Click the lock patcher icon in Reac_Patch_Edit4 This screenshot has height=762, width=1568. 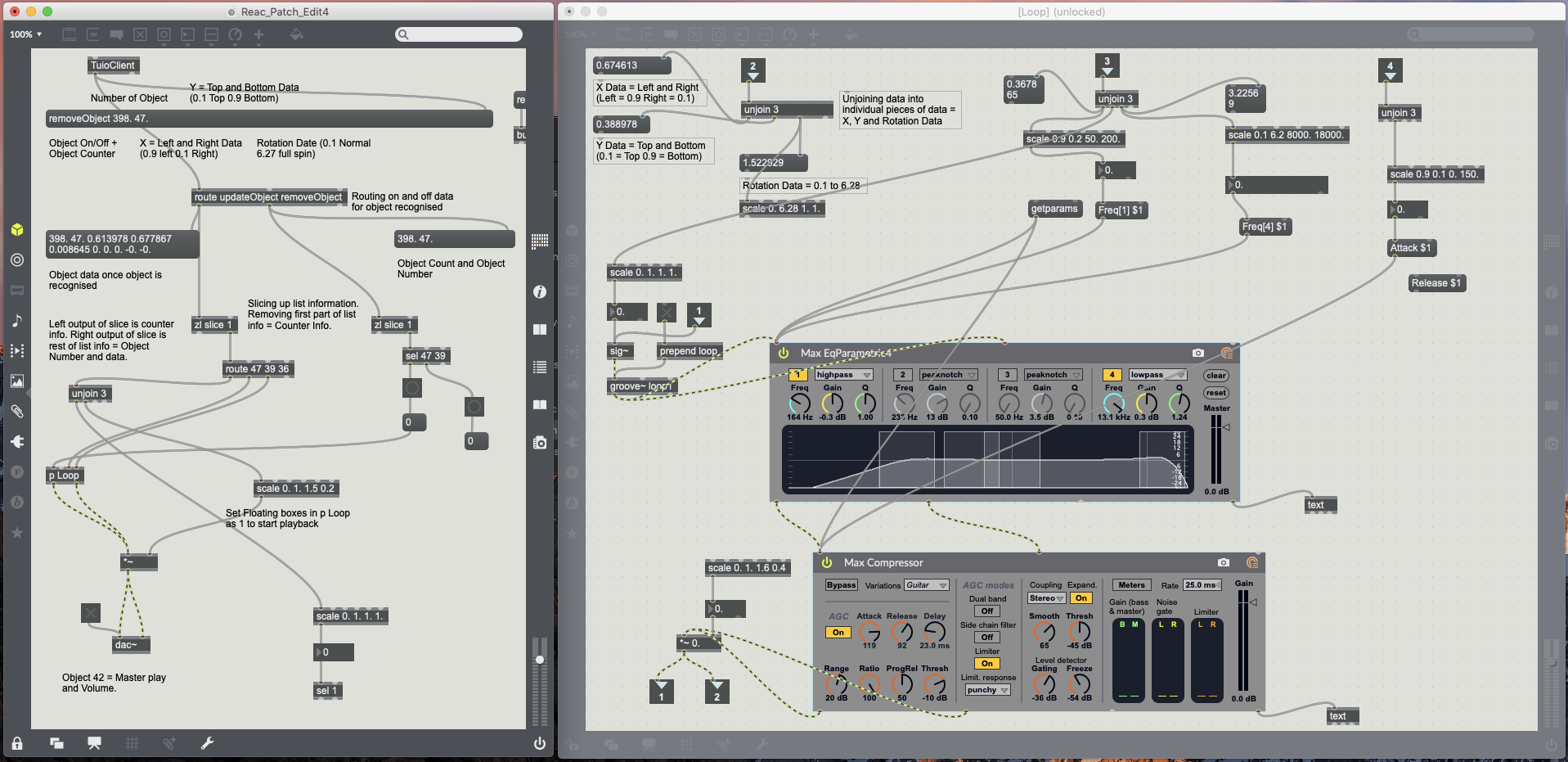coord(17,743)
